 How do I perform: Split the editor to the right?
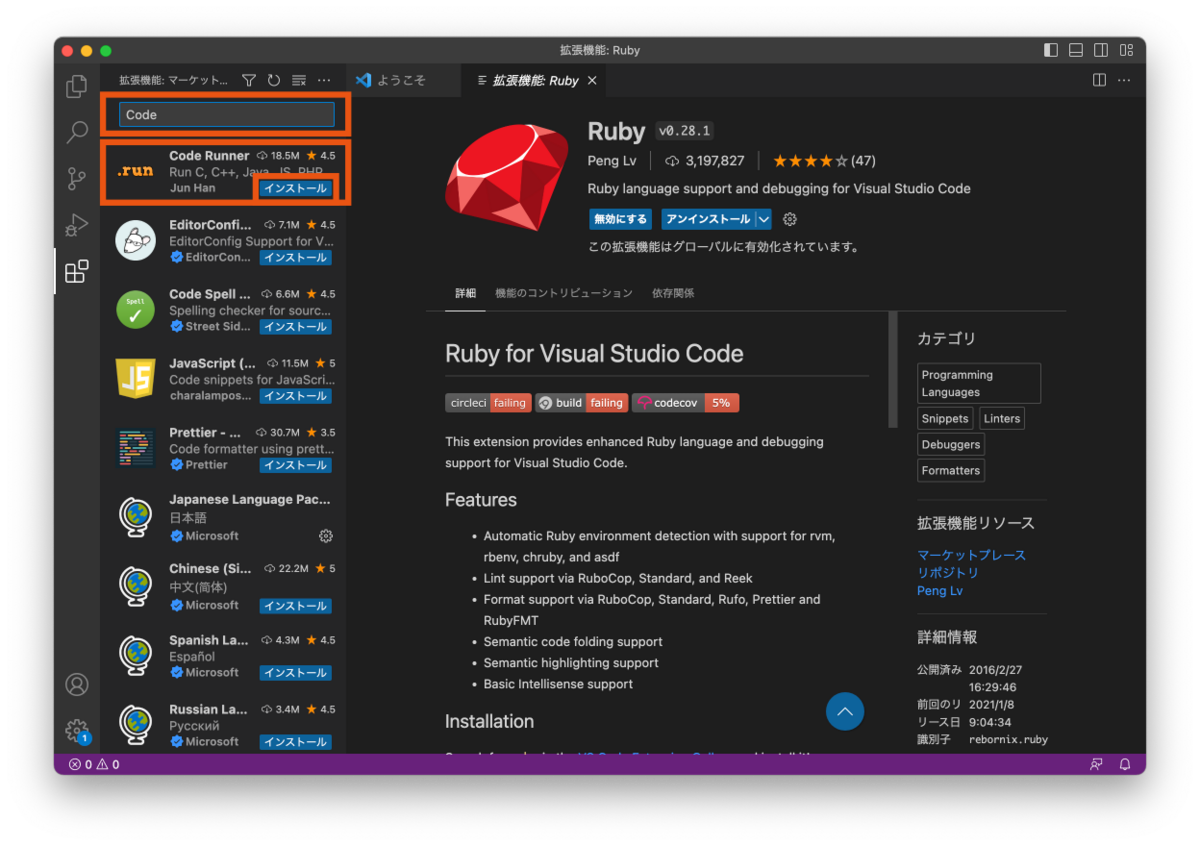1099,80
